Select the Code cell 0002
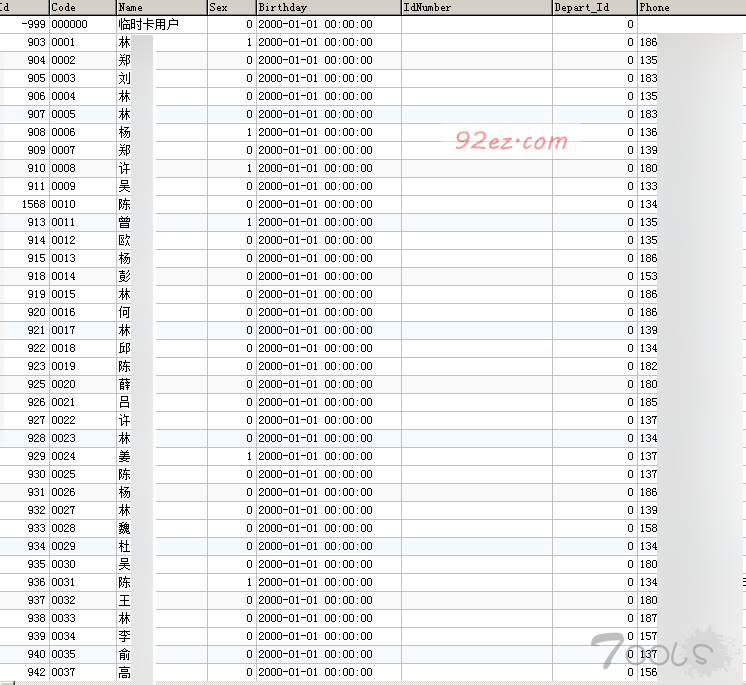Viewport: 746px width, 685px height. (83, 60)
